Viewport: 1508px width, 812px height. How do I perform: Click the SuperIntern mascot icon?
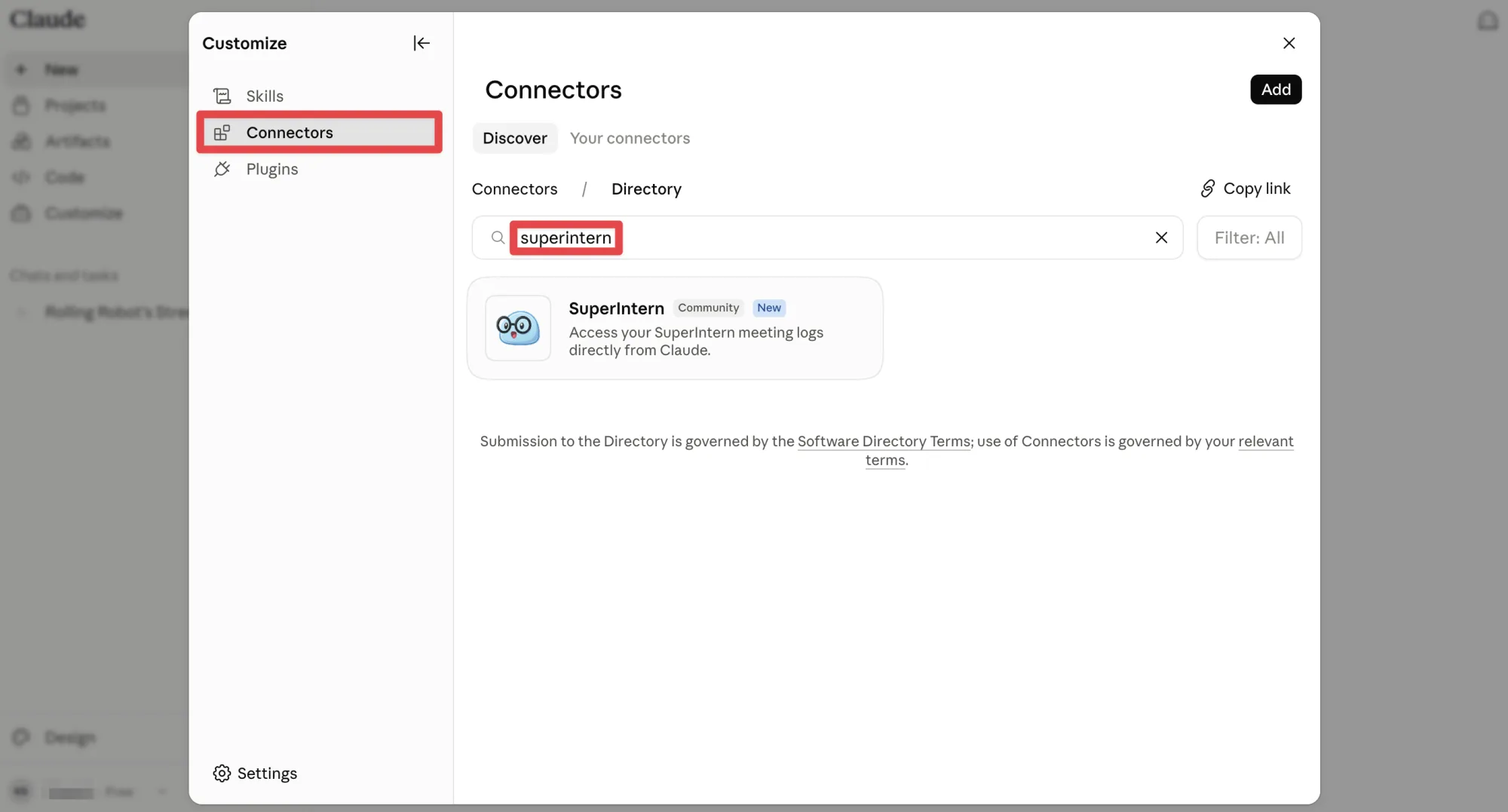point(518,328)
